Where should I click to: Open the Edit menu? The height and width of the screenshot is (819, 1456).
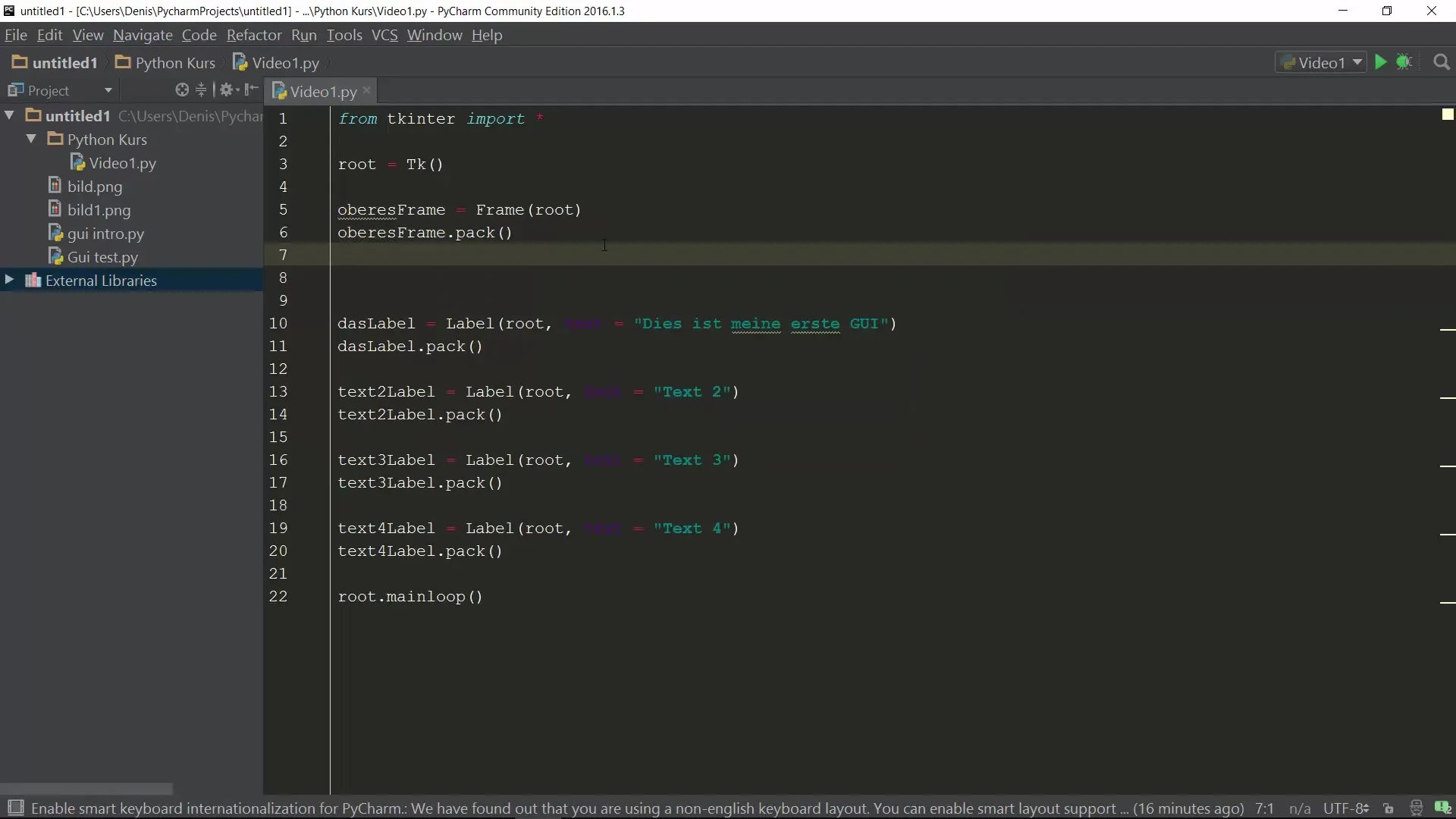[50, 35]
